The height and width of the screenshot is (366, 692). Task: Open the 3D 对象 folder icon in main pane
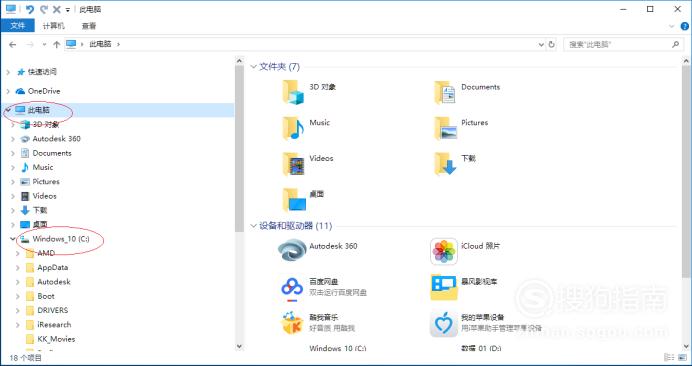pos(293,92)
